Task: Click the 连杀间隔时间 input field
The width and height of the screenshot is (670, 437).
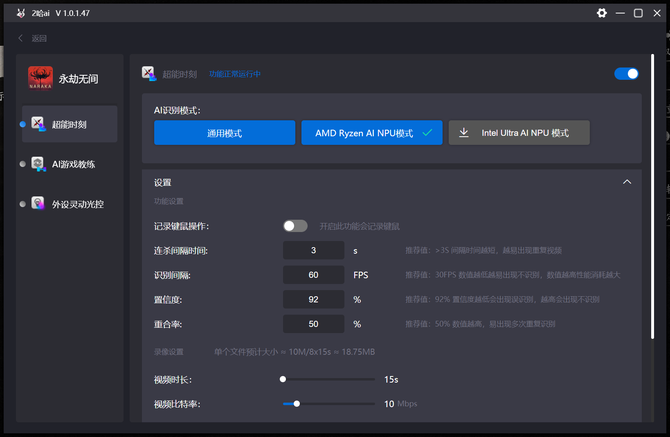Action: point(313,250)
